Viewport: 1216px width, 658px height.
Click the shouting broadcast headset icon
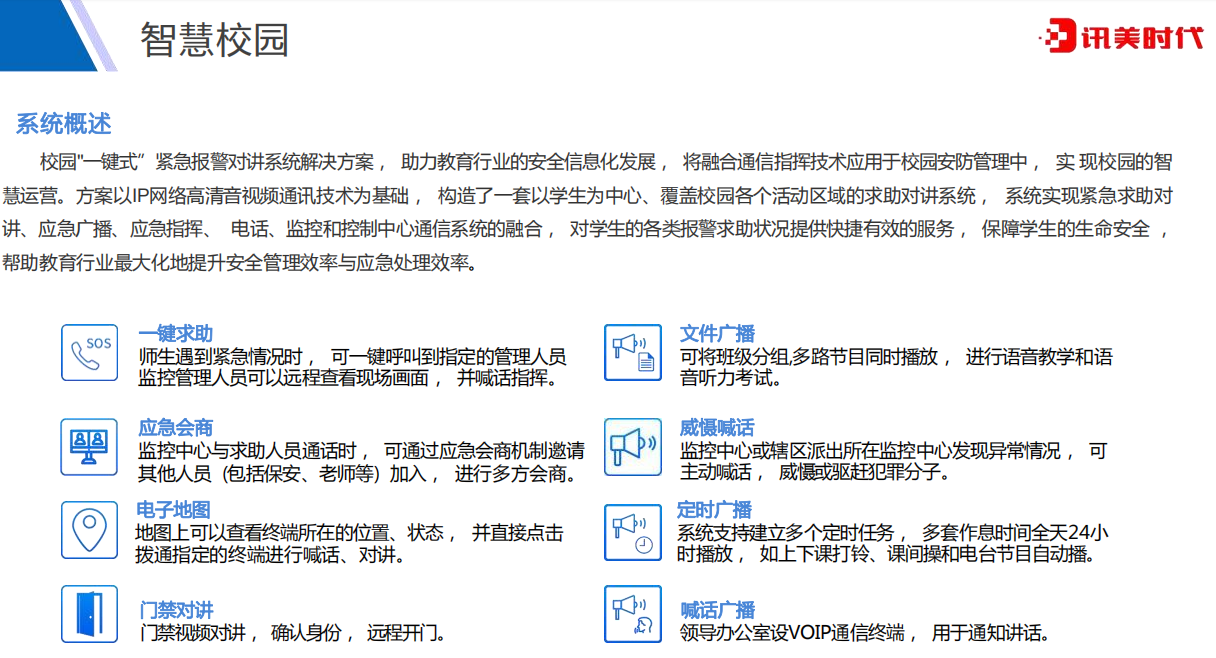point(632,613)
